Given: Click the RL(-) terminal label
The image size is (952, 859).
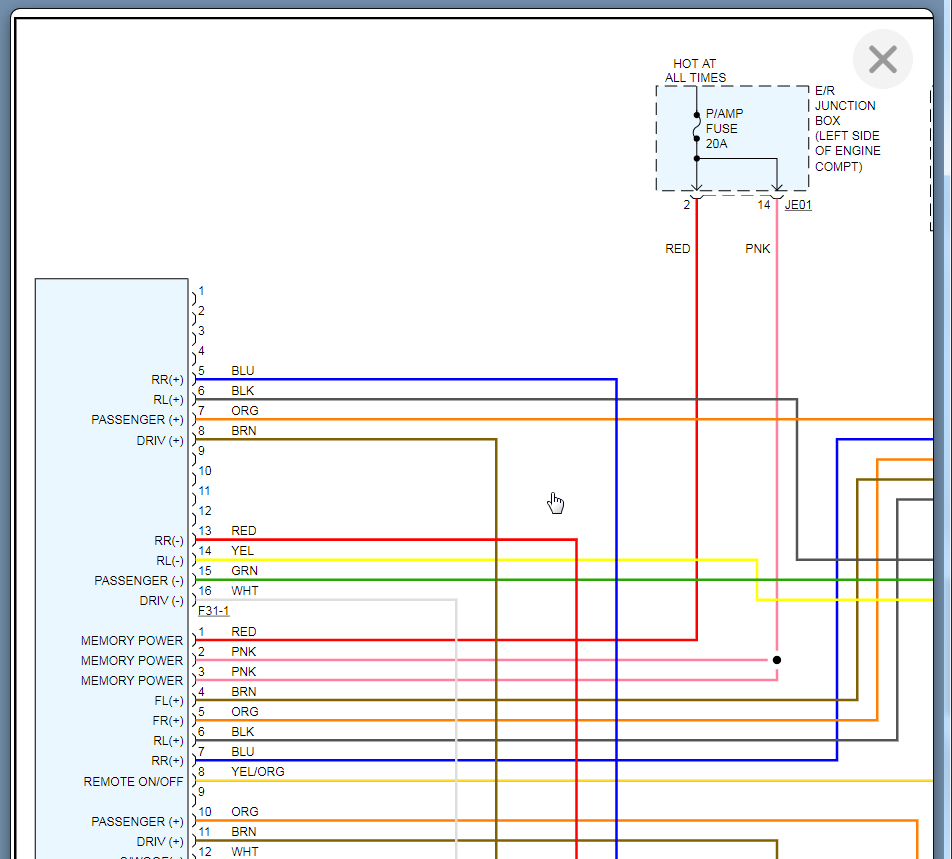Looking at the screenshot, I should point(169,561).
